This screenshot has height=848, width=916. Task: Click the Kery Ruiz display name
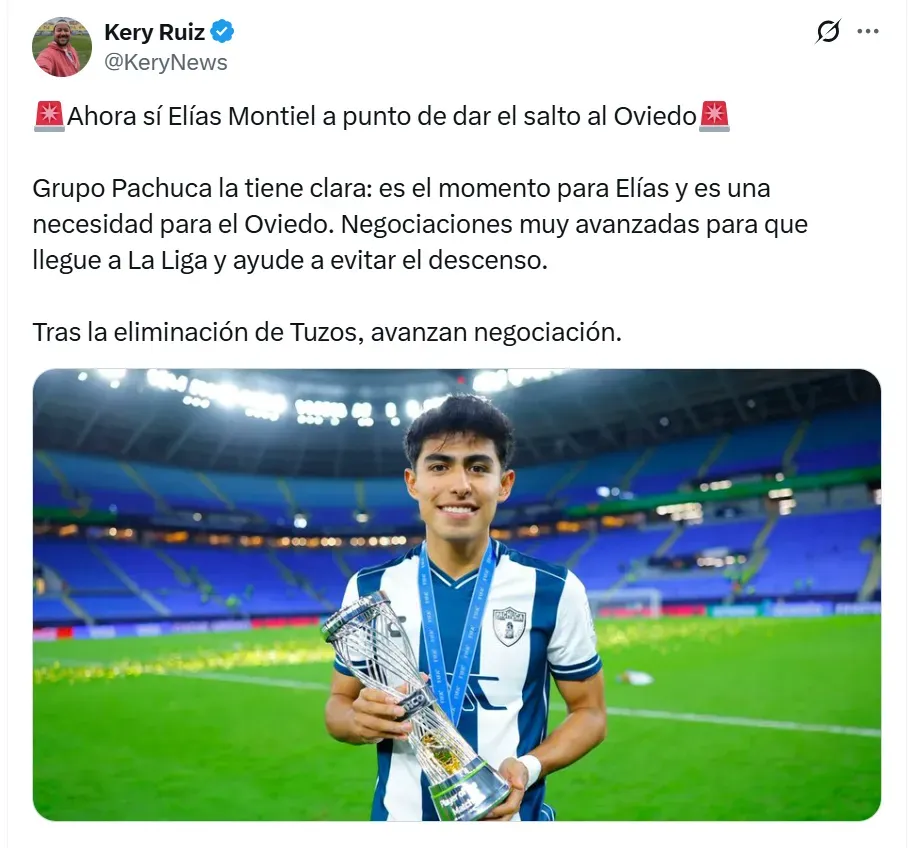154,32
